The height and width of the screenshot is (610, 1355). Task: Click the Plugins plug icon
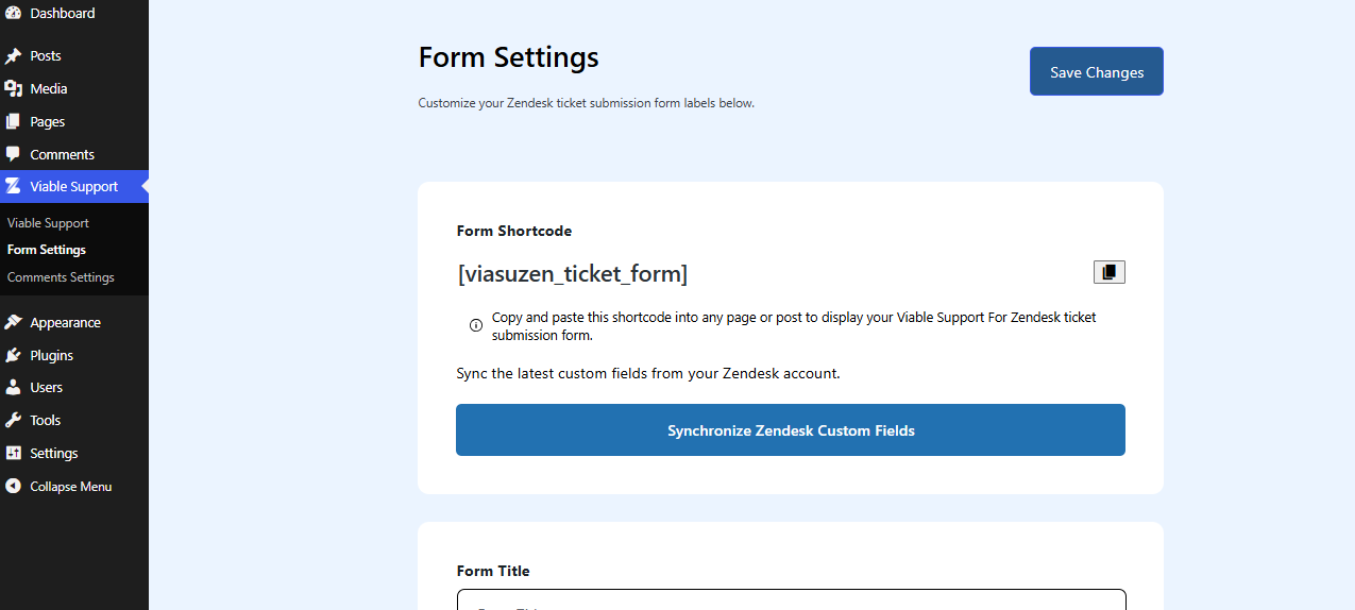(13, 355)
